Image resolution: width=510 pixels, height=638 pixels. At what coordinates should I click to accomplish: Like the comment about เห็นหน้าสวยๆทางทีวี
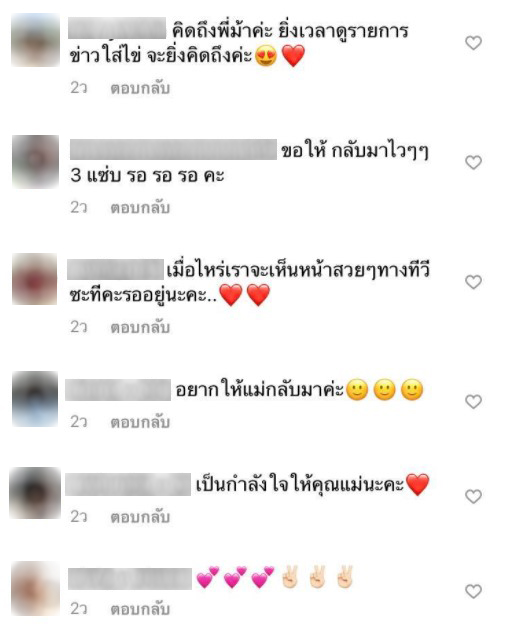(473, 282)
